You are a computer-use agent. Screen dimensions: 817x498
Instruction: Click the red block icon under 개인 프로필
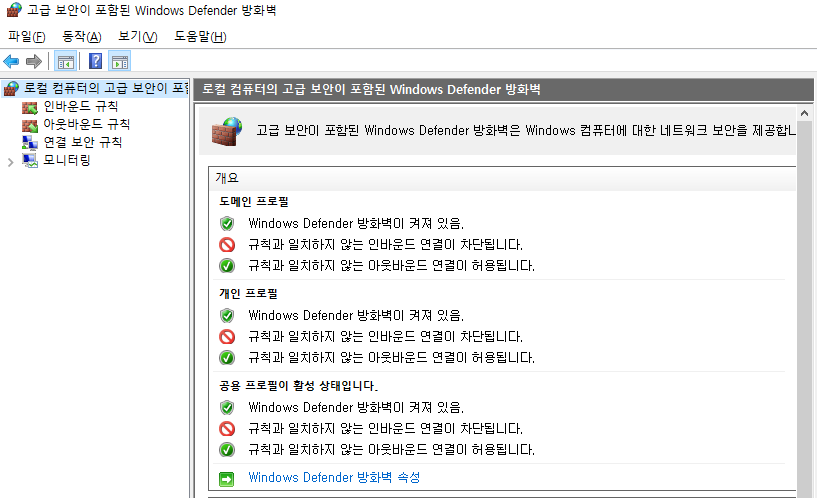coord(227,337)
